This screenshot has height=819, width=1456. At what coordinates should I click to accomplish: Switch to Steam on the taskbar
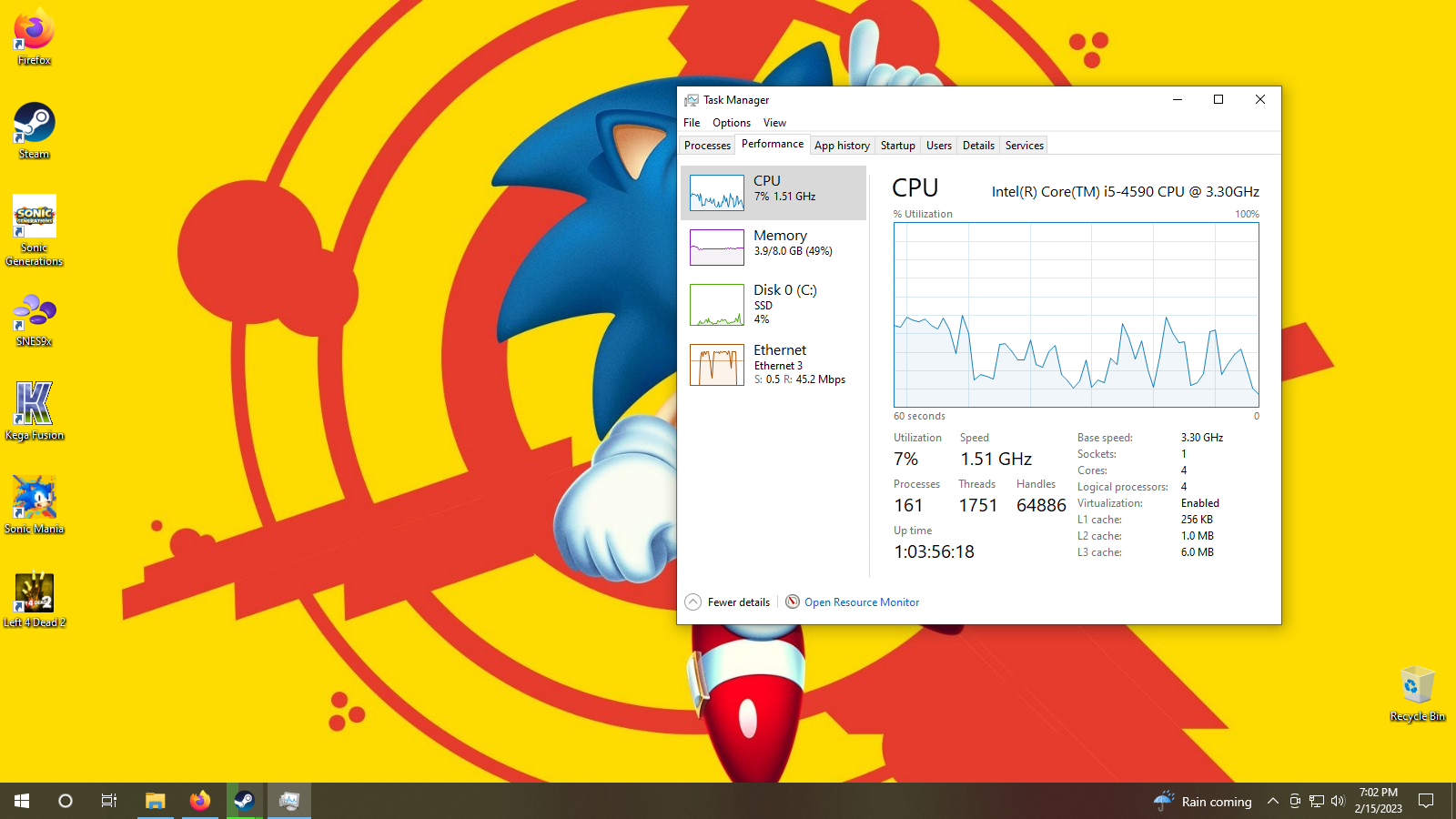tap(245, 801)
